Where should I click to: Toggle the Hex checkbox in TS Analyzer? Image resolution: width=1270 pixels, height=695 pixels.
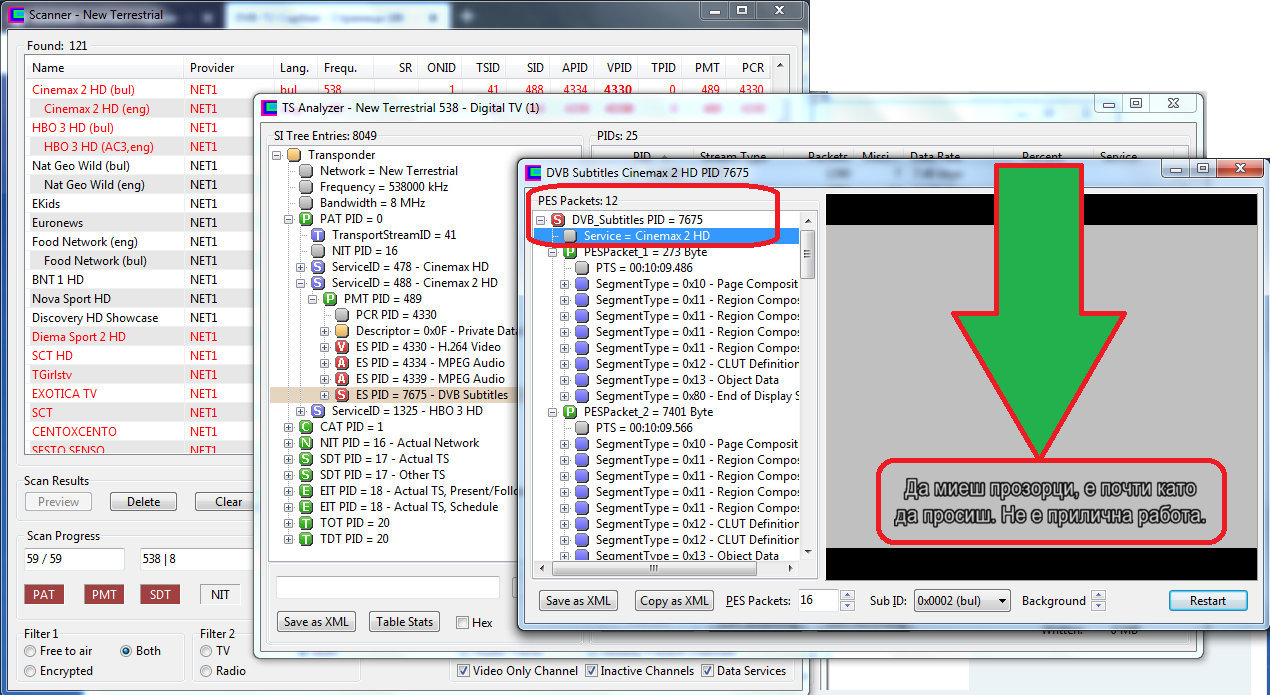pyautogui.click(x=462, y=622)
